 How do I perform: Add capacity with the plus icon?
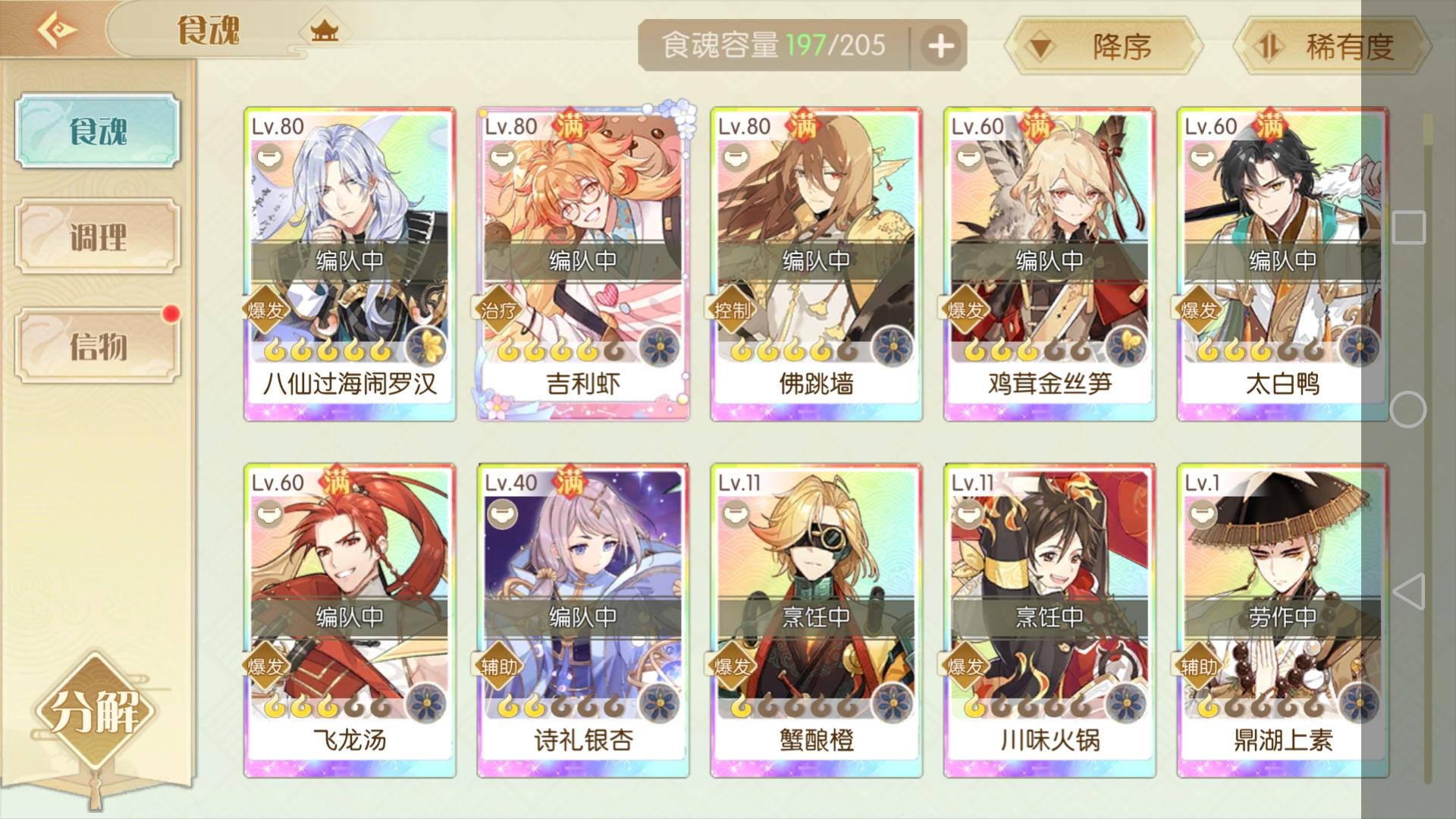941,46
